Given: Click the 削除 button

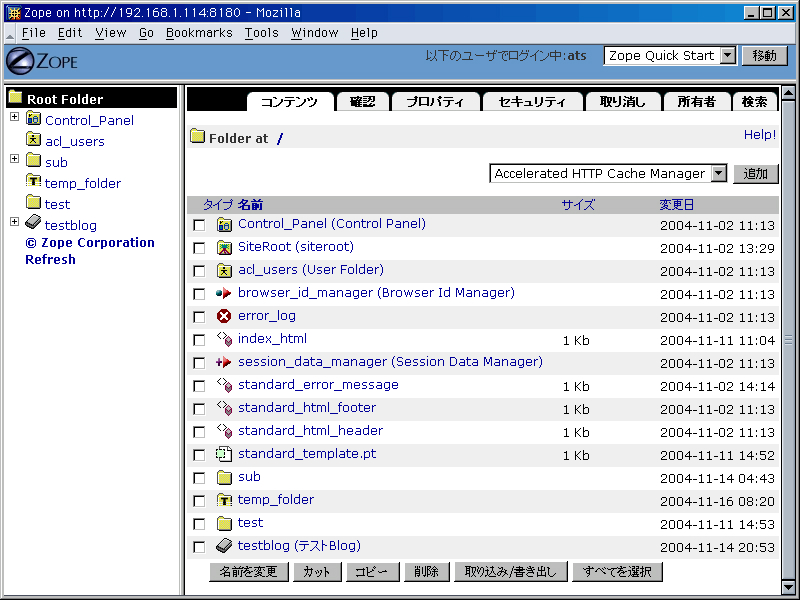Looking at the screenshot, I should 427,571.
